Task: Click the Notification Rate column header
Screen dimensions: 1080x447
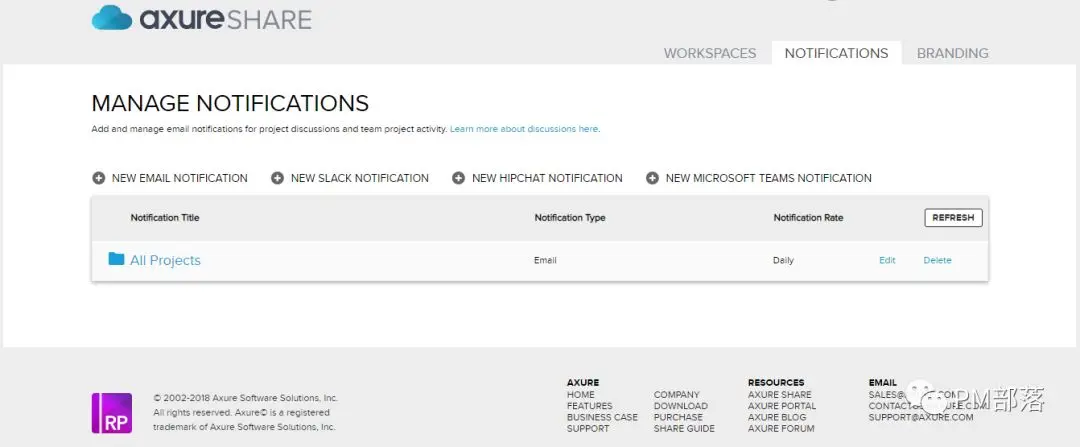Action: [x=808, y=218]
